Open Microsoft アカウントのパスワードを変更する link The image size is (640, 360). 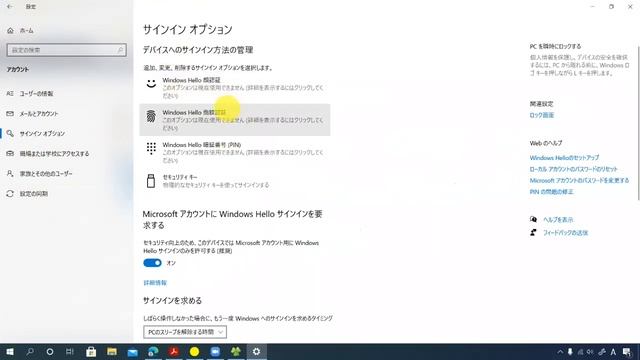(579, 180)
